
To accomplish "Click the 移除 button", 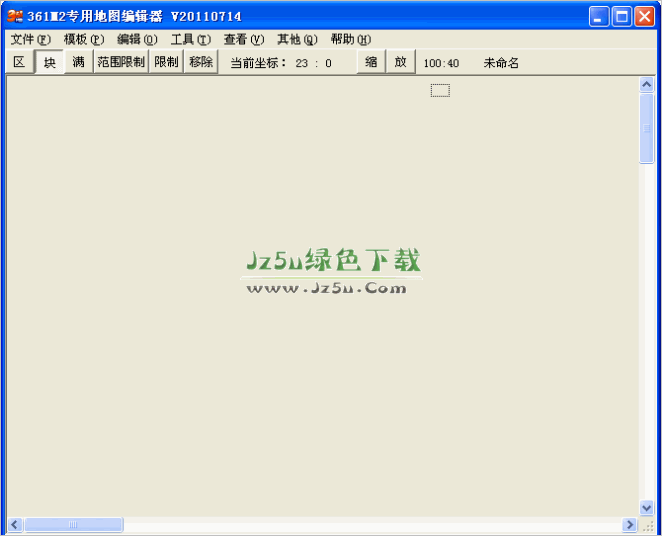I will (x=201, y=62).
